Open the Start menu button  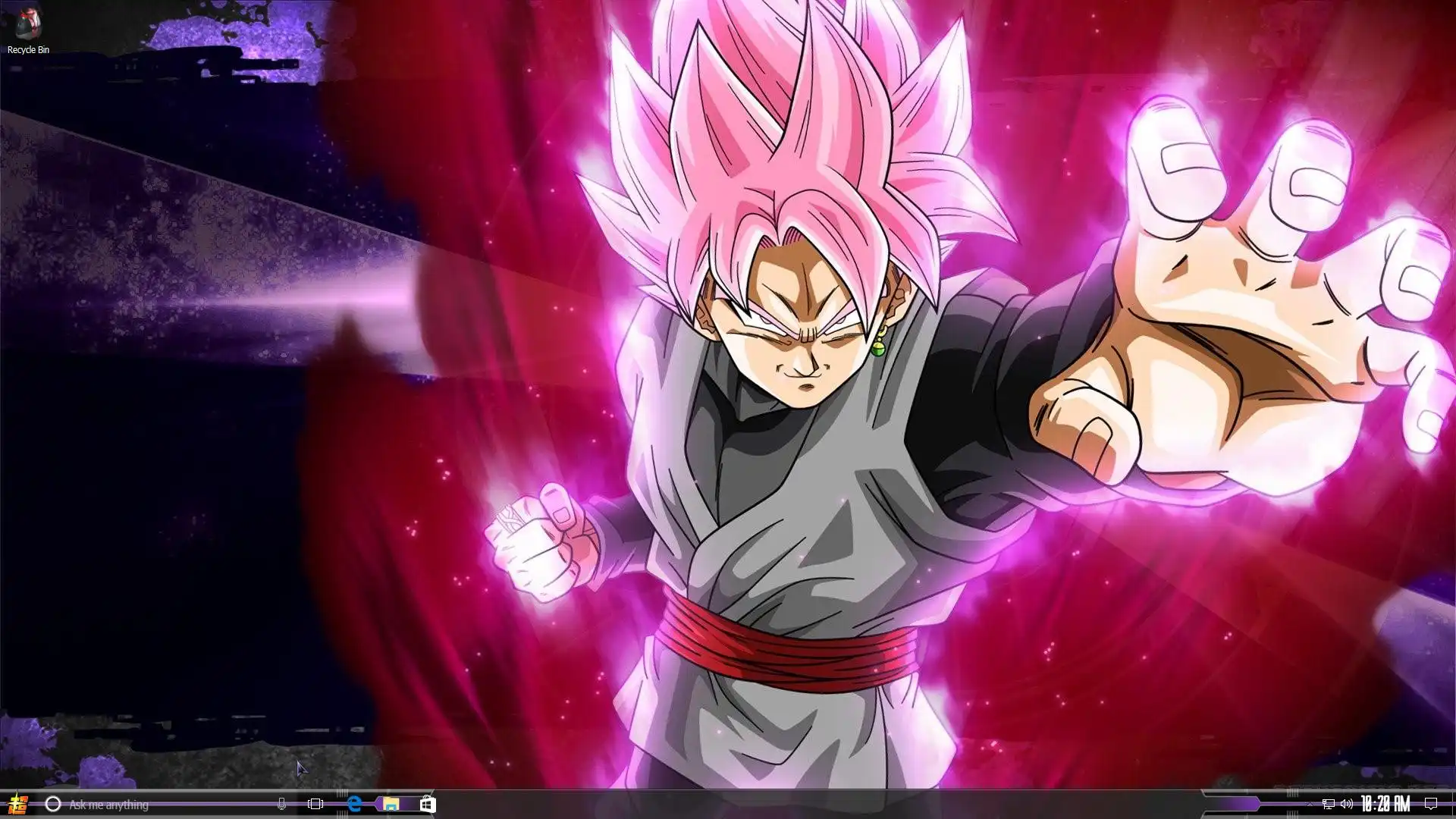pos(17,804)
